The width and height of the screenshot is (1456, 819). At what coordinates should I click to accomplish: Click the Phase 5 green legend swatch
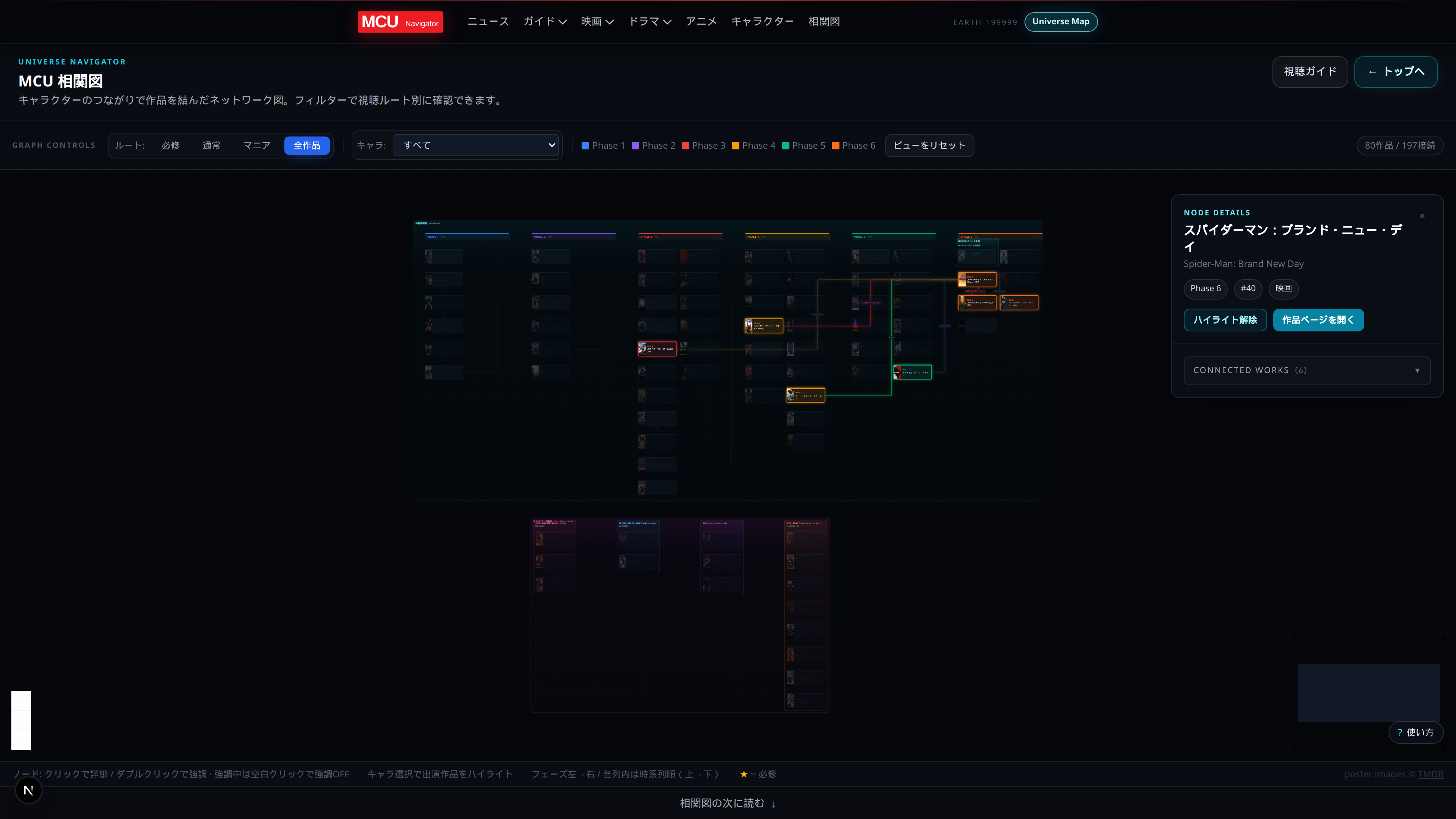pos(786,145)
